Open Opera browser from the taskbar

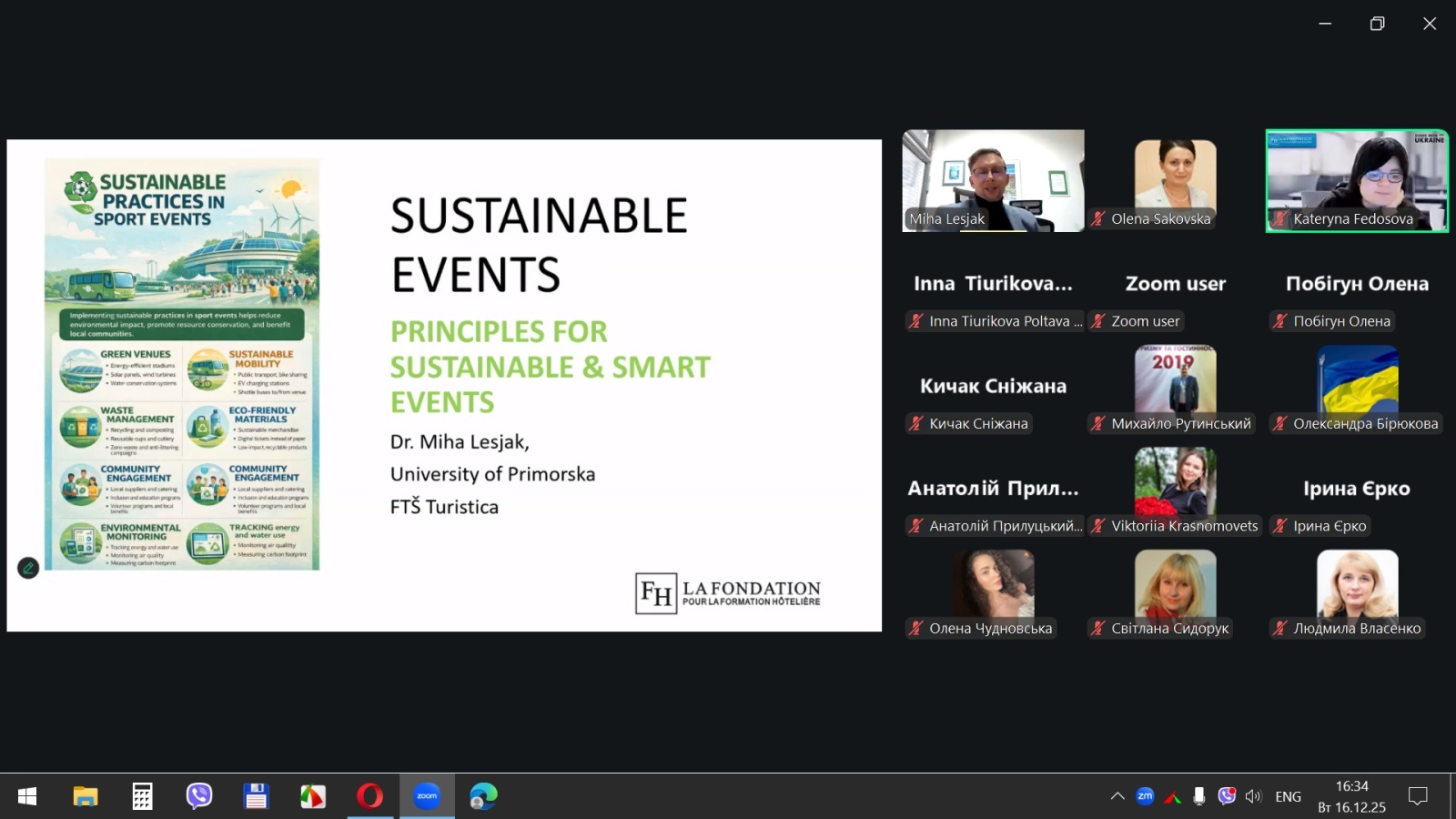(369, 796)
